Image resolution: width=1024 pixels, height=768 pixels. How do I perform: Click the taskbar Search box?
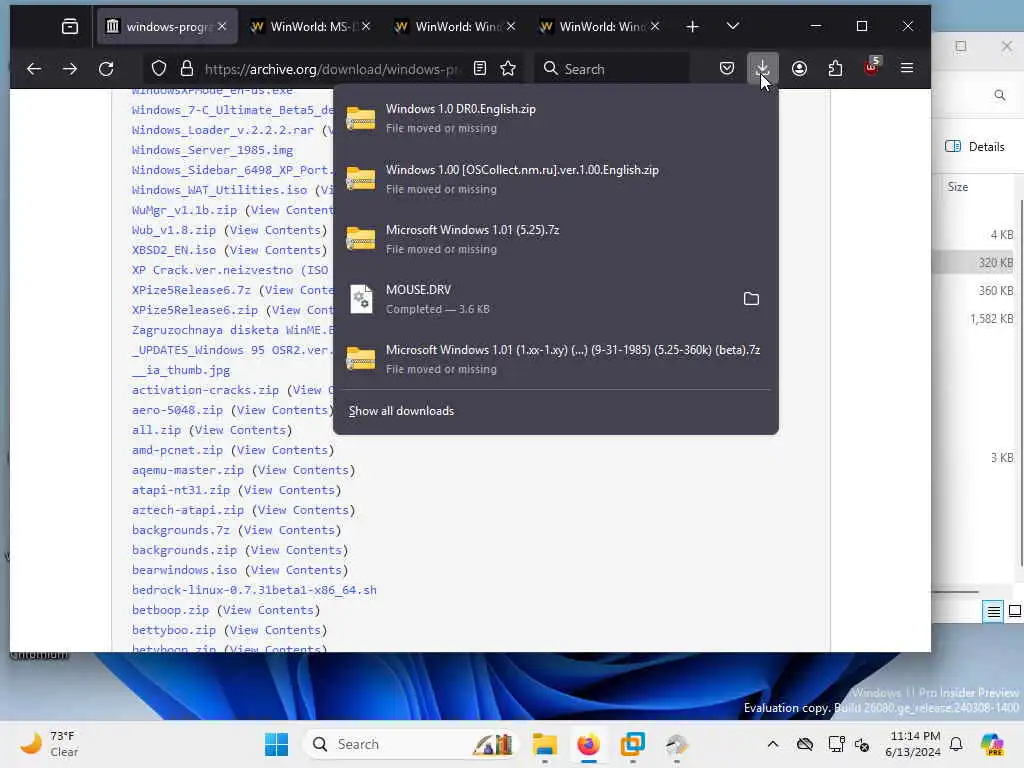[x=411, y=744]
